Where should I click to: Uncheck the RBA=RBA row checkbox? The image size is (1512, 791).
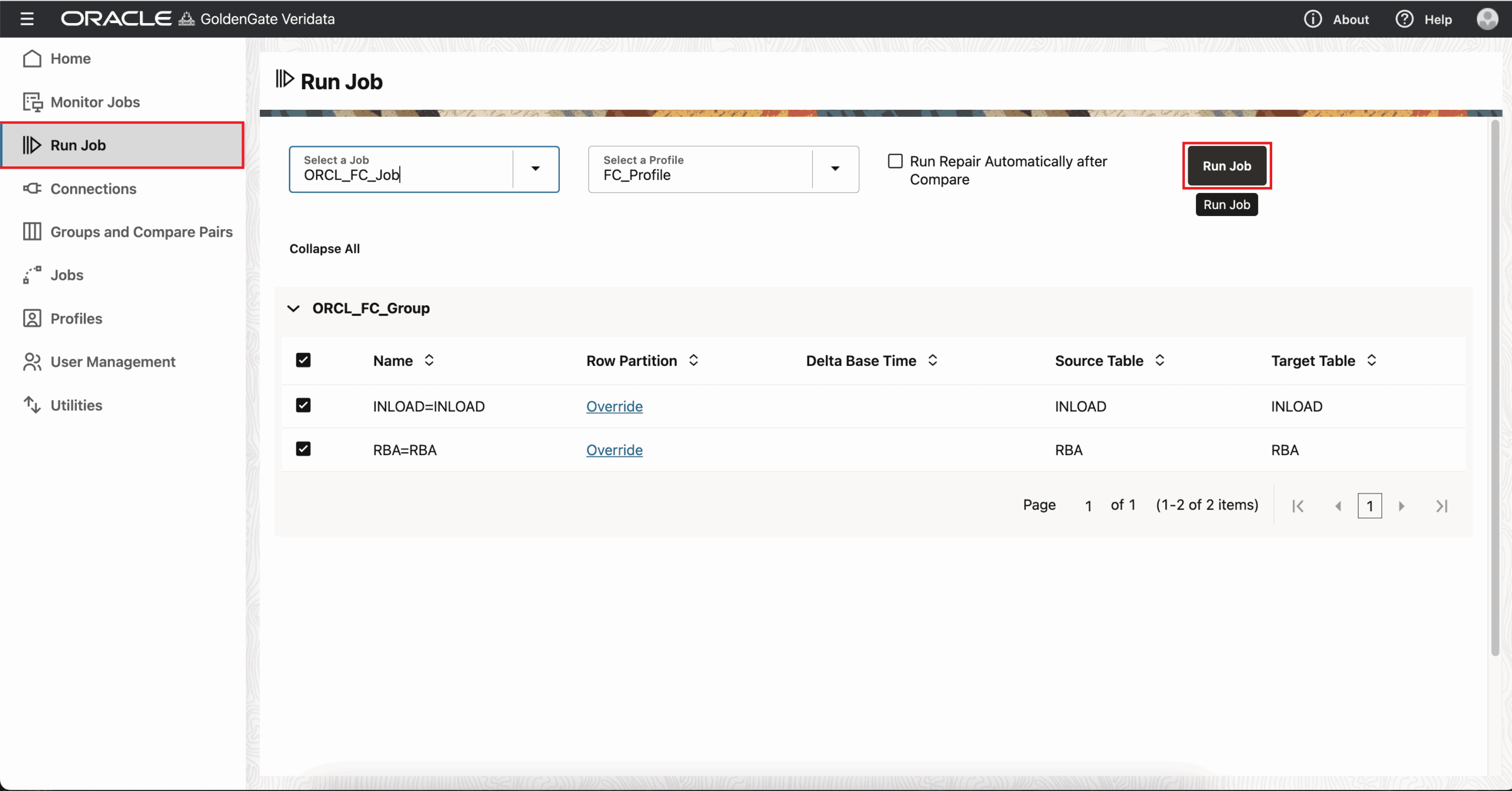[x=303, y=449]
